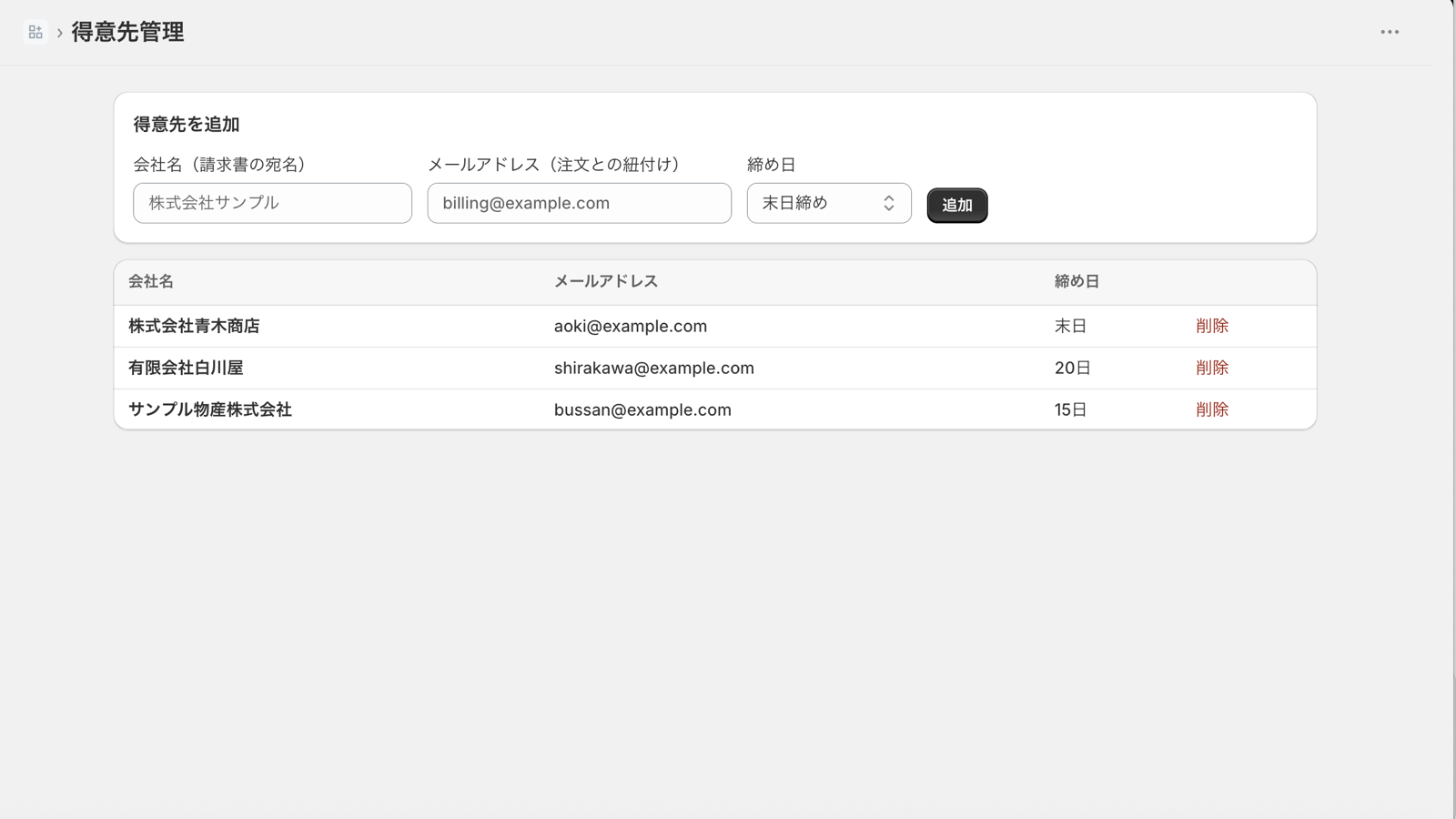Click email shirakawa@example.com
This screenshot has height=819, width=1456.
pyautogui.click(x=654, y=368)
